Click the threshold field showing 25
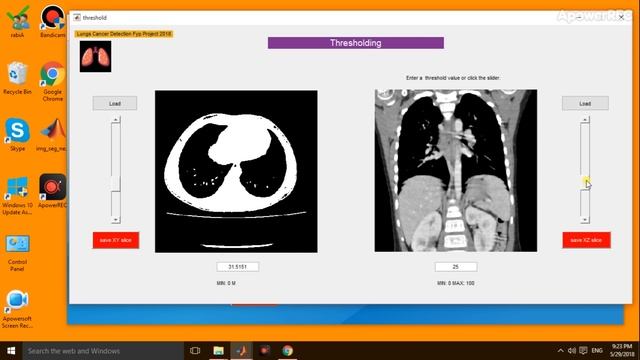This screenshot has width=640, height=360. click(456, 267)
